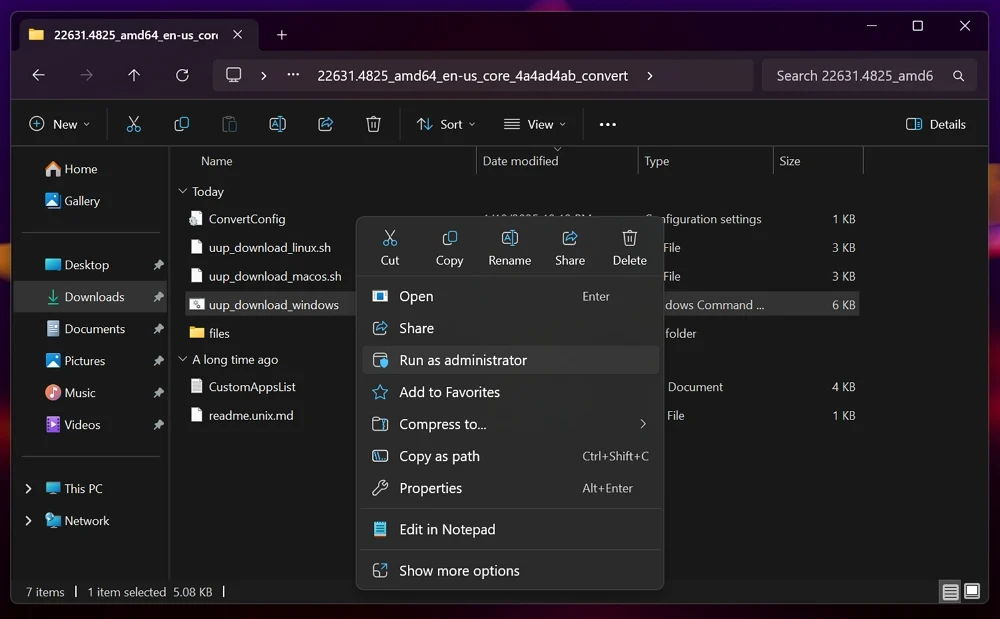Choose Show more options
The image size is (1000, 619).
click(459, 571)
